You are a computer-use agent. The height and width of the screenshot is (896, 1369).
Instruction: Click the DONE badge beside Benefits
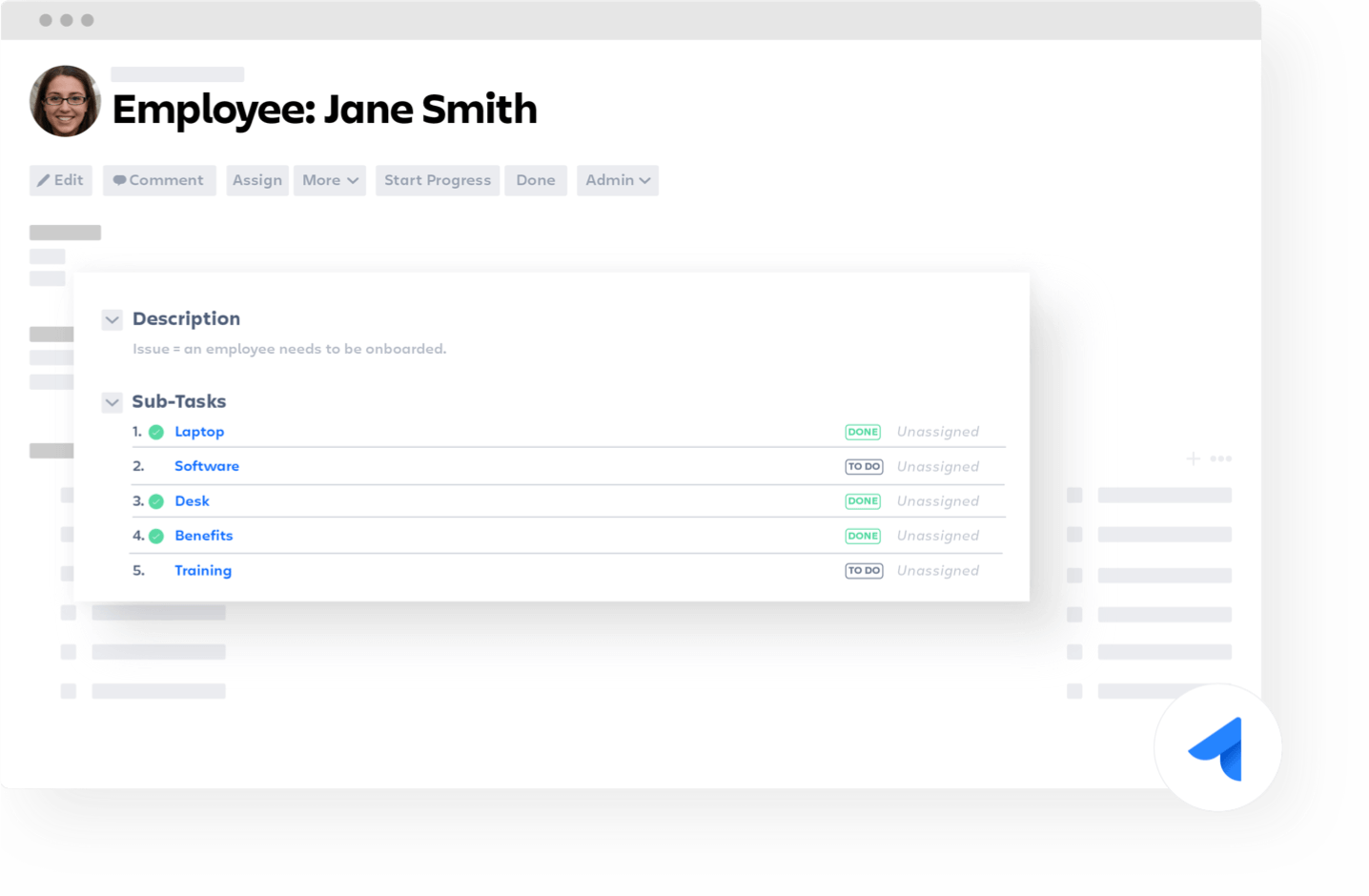click(x=862, y=535)
